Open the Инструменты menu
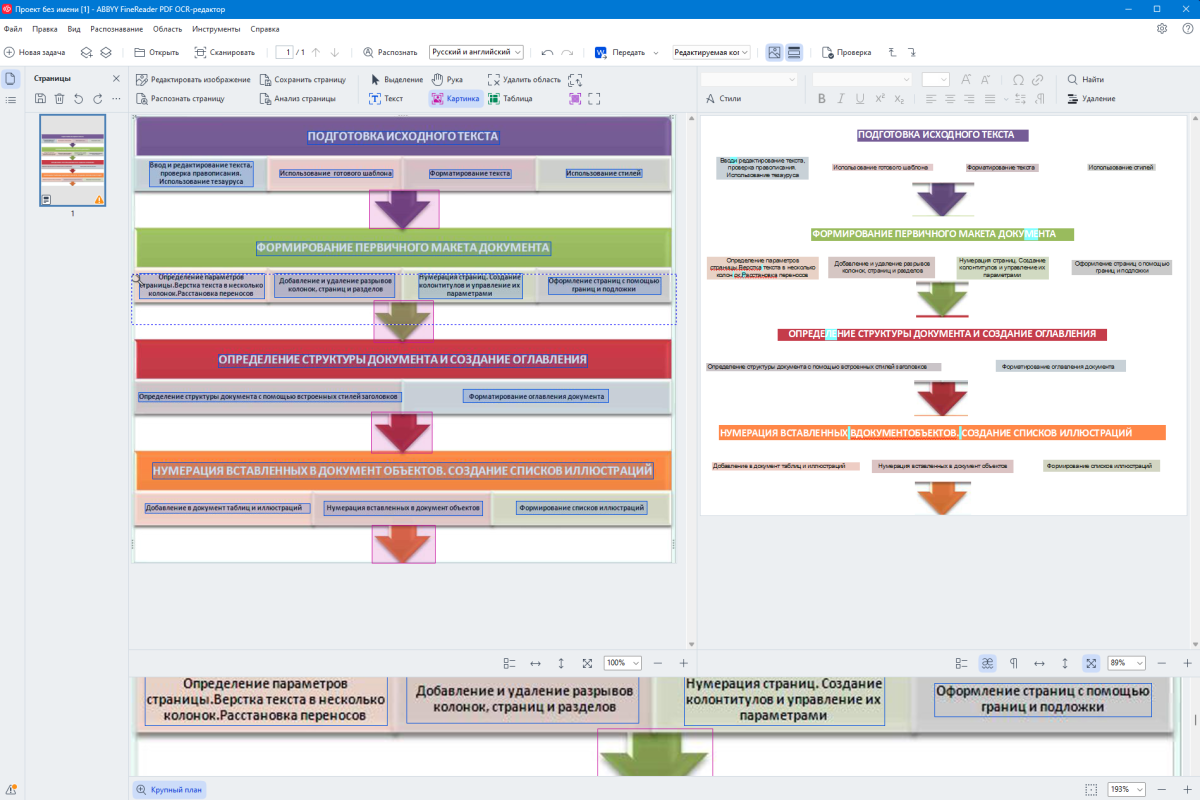The image size is (1200, 800). [216, 29]
